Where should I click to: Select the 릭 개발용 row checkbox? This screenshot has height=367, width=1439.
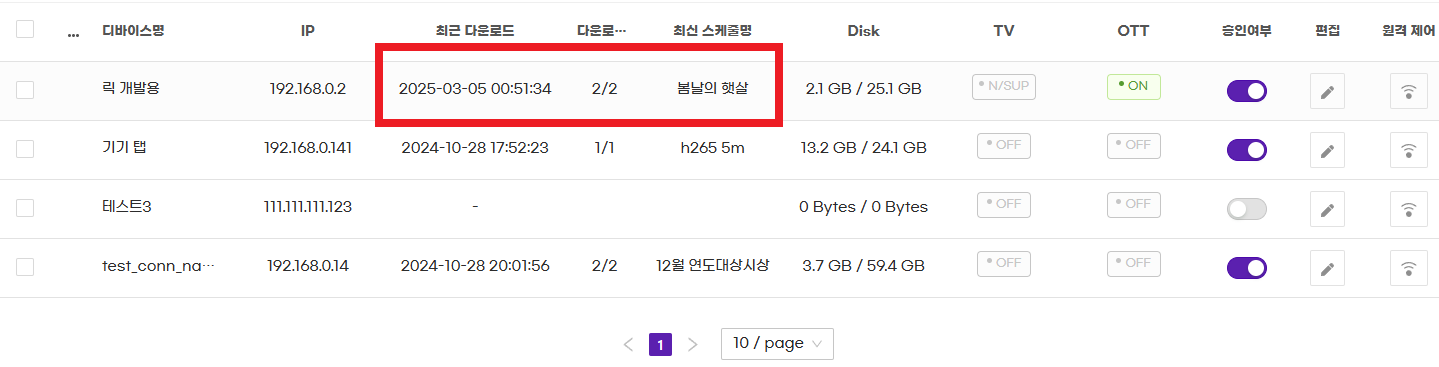[25, 90]
